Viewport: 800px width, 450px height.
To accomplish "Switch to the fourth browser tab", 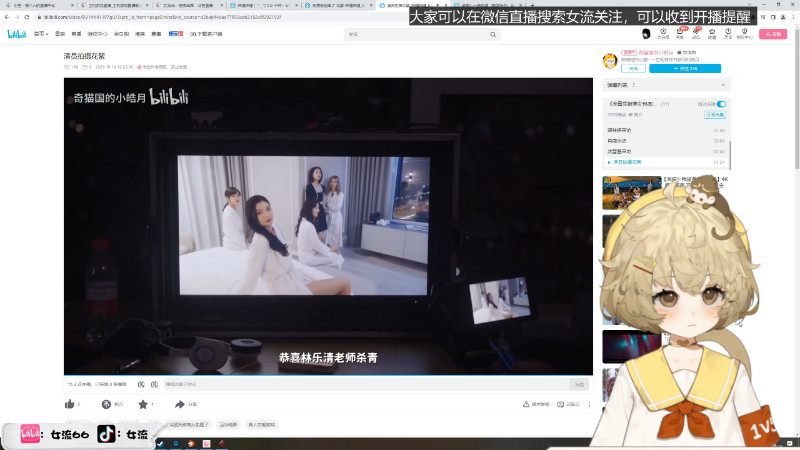I will coord(263,5).
